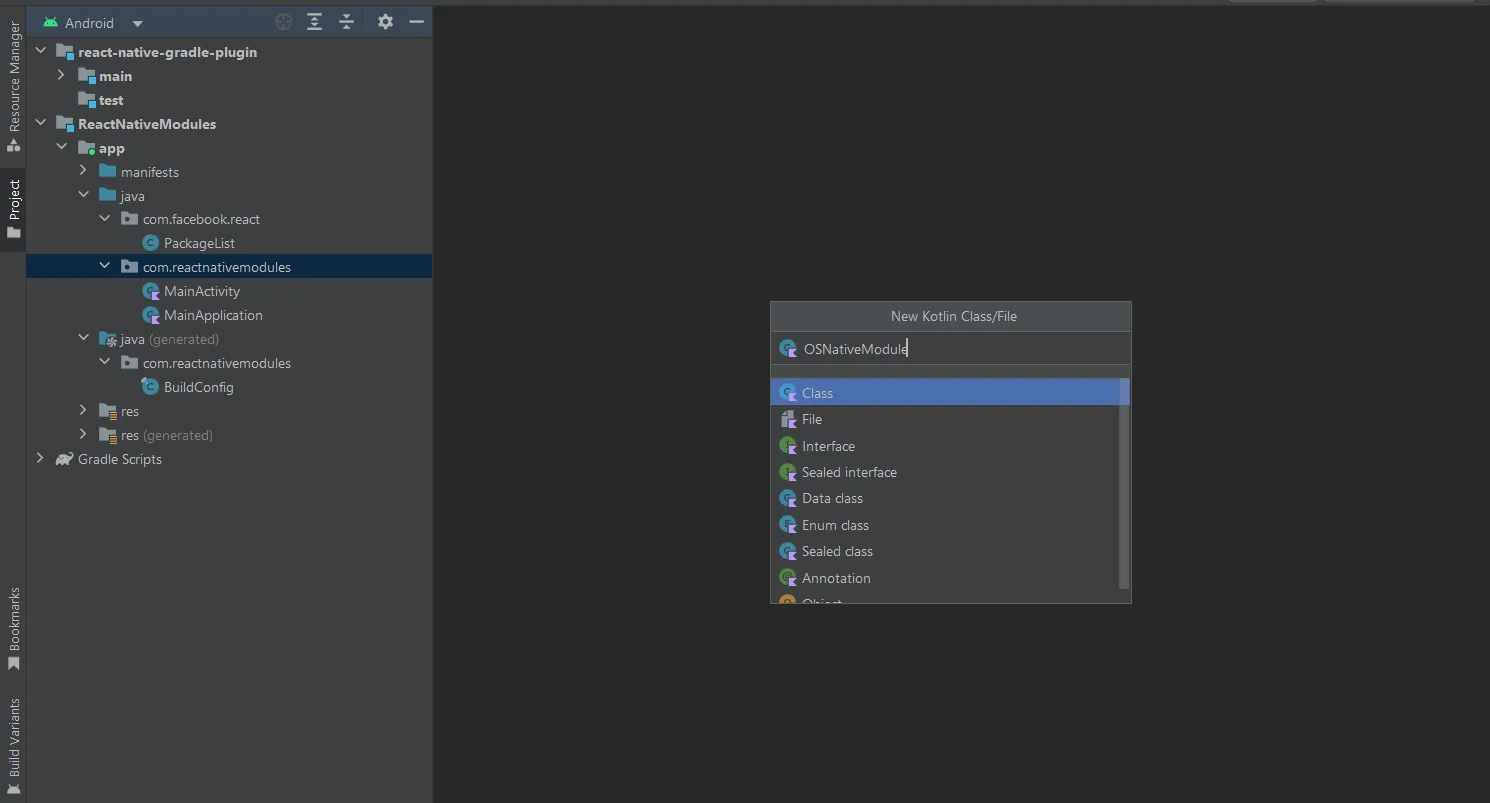Viewport: 1490px width, 803px height.
Task: Collapse the java source folder
Action: [83, 195]
